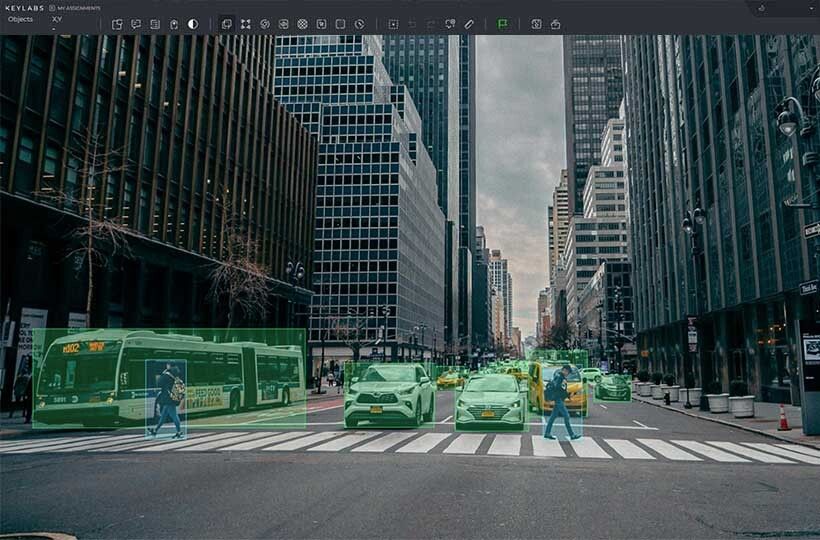The image size is (820, 540).
Task: Click the overlapping squares tool icon
Action: 226,24
